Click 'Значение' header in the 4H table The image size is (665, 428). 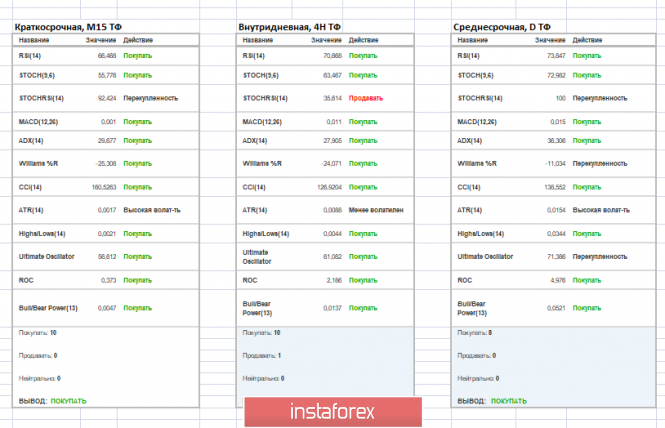click(326, 40)
